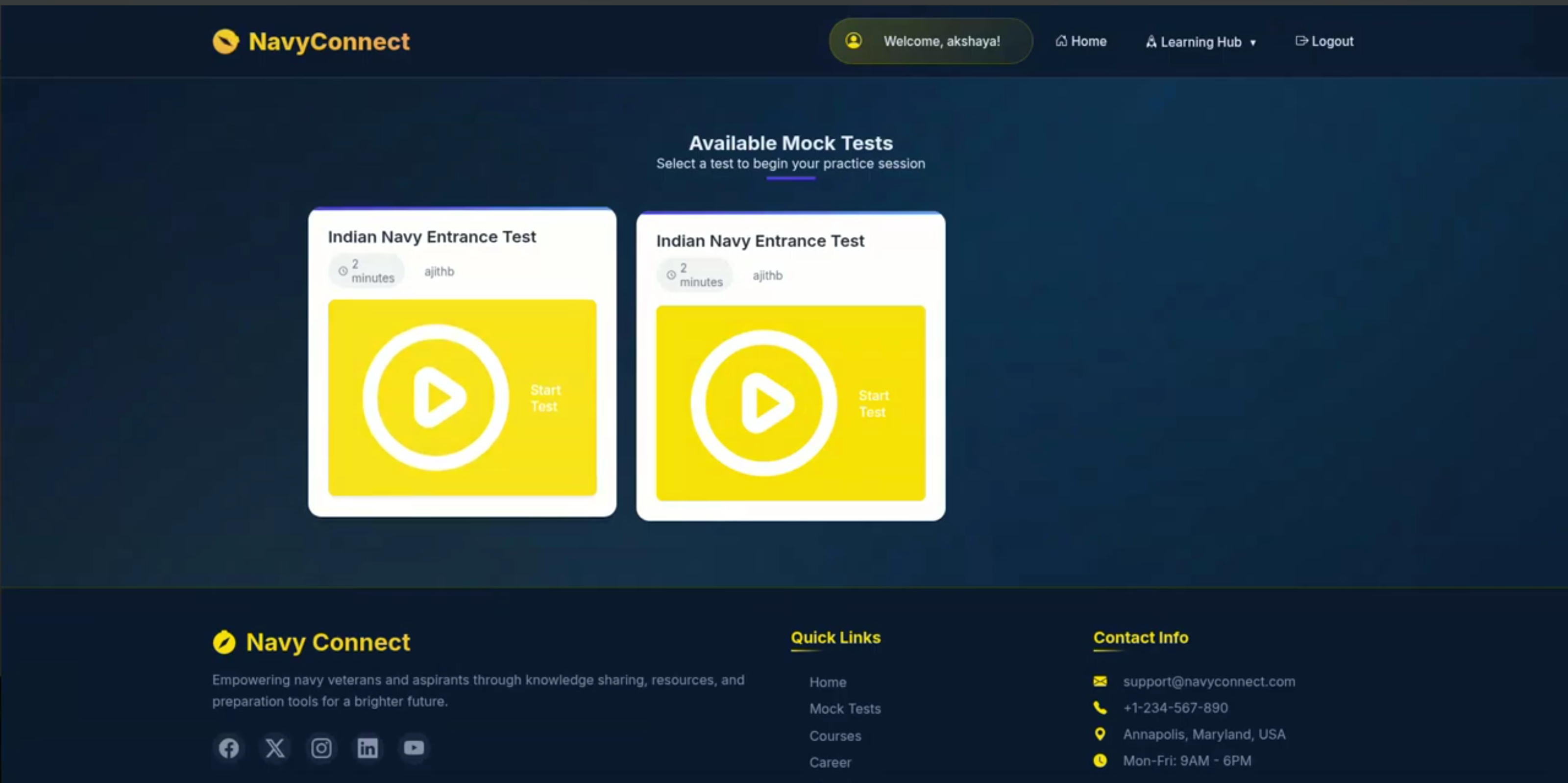Click the '2 minutes' badge in first card
This screenshot has width=1568, height=783.
pos(367,271)
